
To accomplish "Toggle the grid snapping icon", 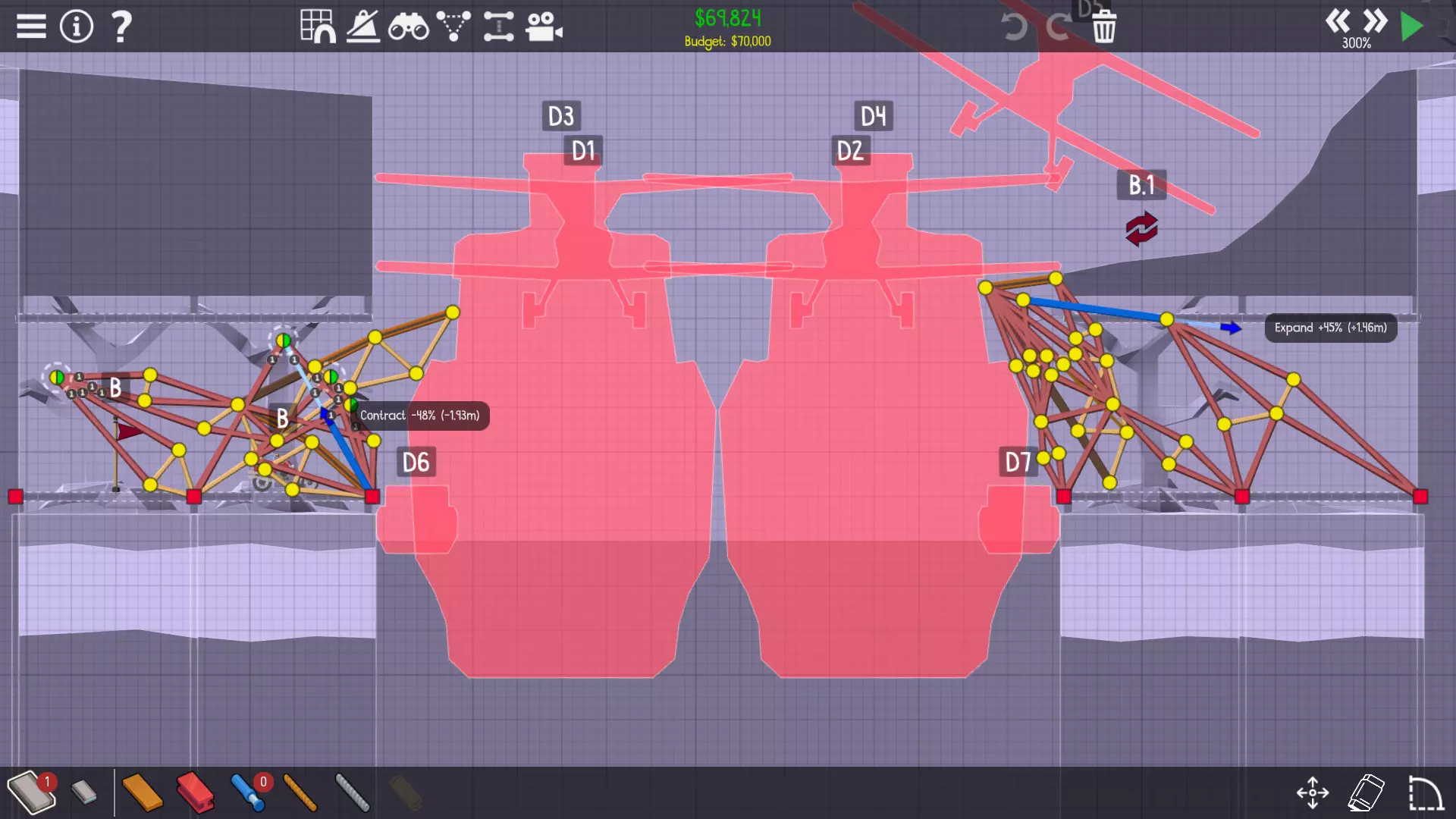I will (x=317, y=27).
